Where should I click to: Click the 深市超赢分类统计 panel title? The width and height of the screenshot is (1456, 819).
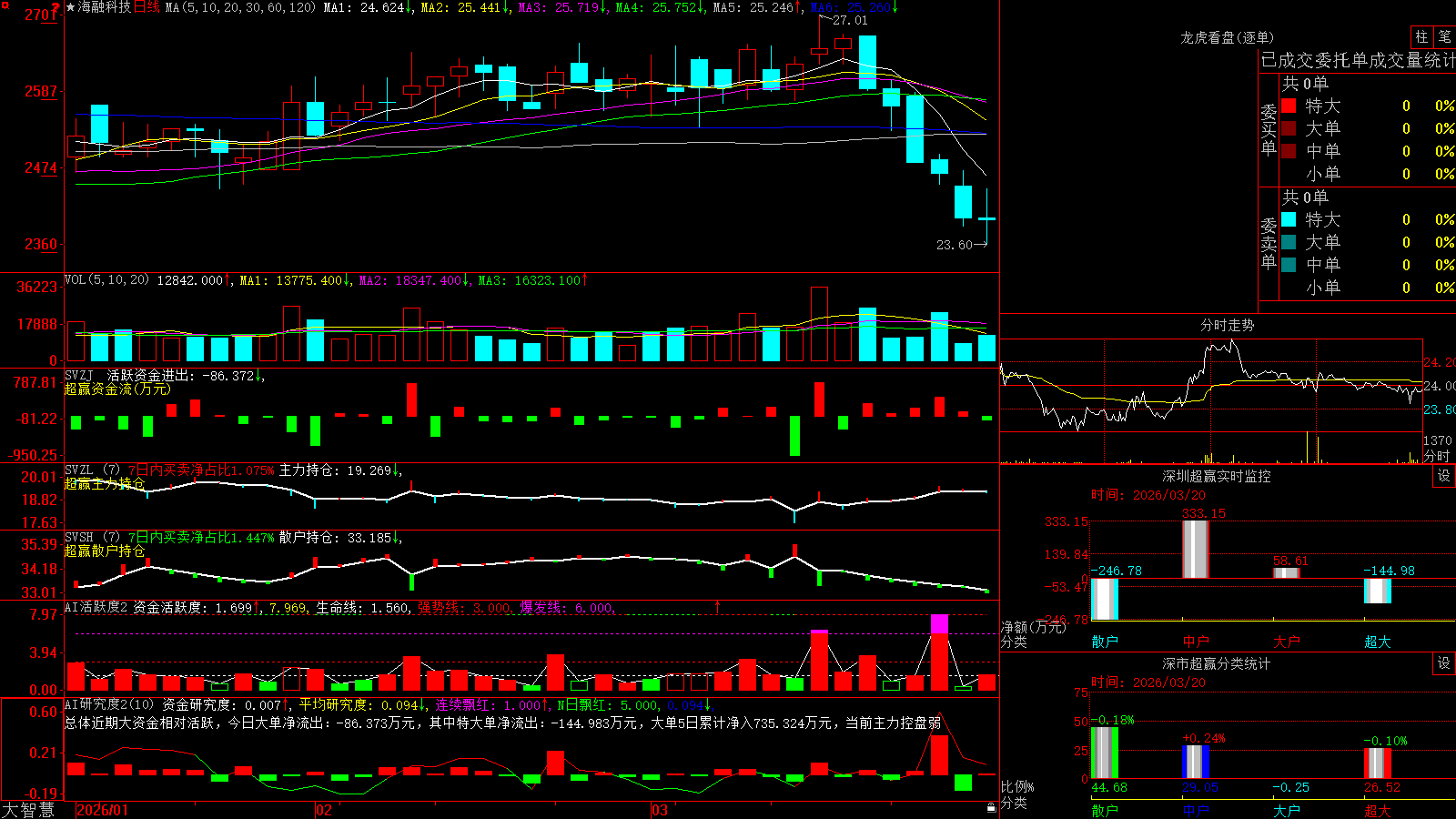point(1216,663)
